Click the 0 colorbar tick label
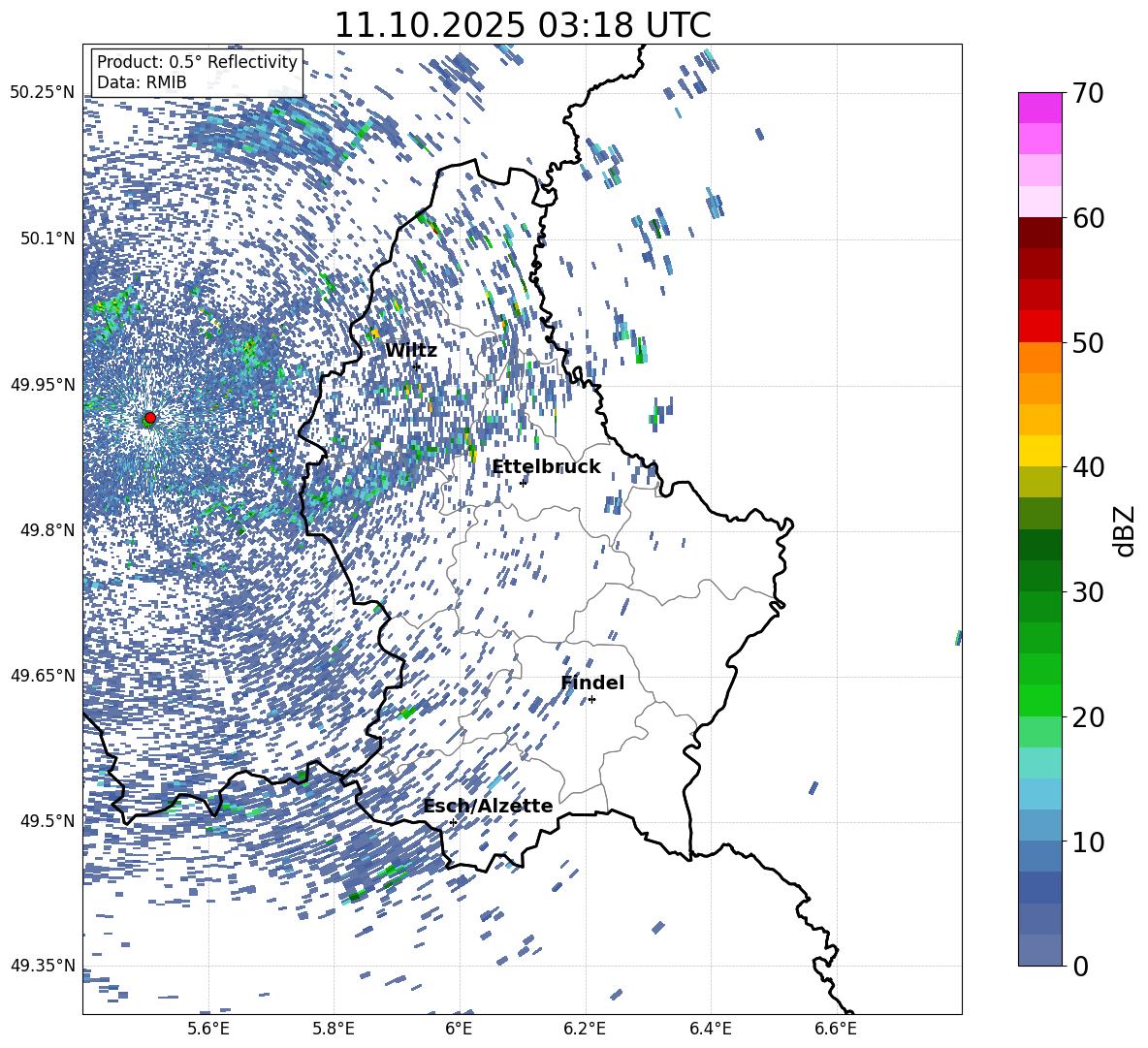Image resolution: width=1148 pixels, height=1048 pixels. tap(1080, 966)
